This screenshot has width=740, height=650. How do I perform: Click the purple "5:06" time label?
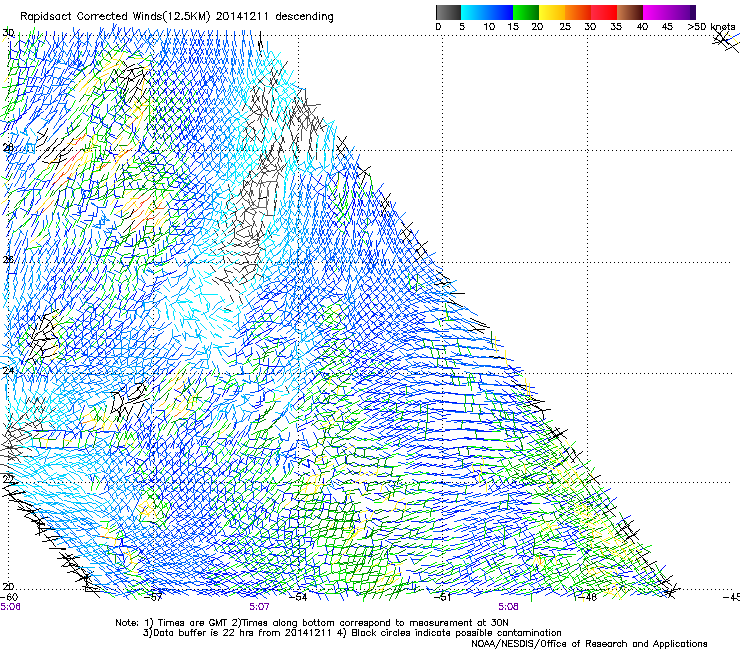pos(10,607)
